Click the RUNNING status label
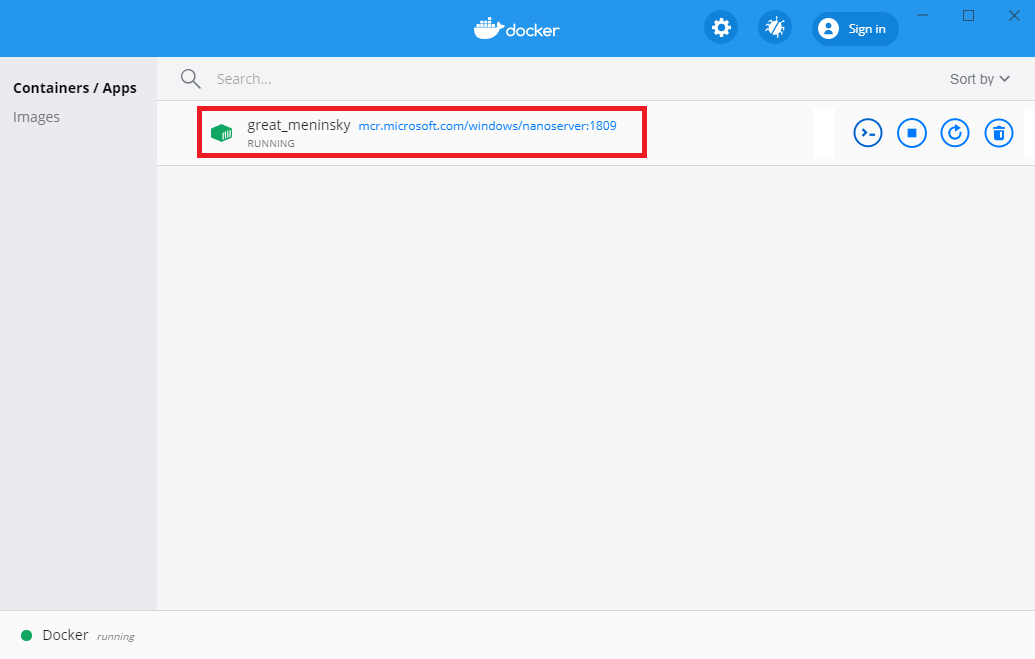 pyautogui.click(x=271, y=144)
